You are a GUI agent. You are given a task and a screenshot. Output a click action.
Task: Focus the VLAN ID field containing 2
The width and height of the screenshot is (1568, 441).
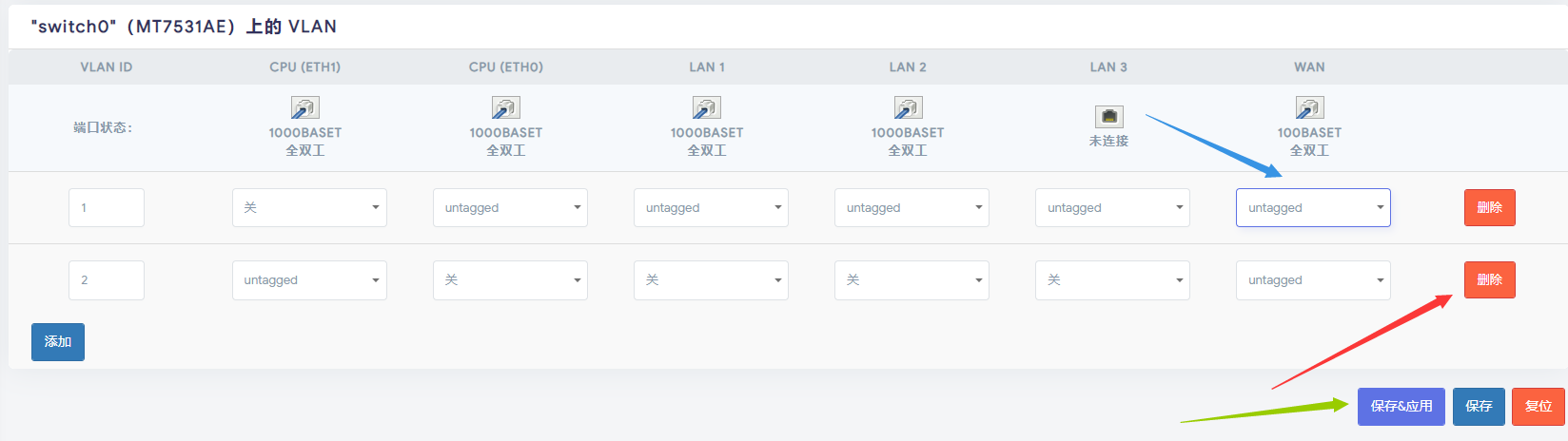(x=107, y=279)
